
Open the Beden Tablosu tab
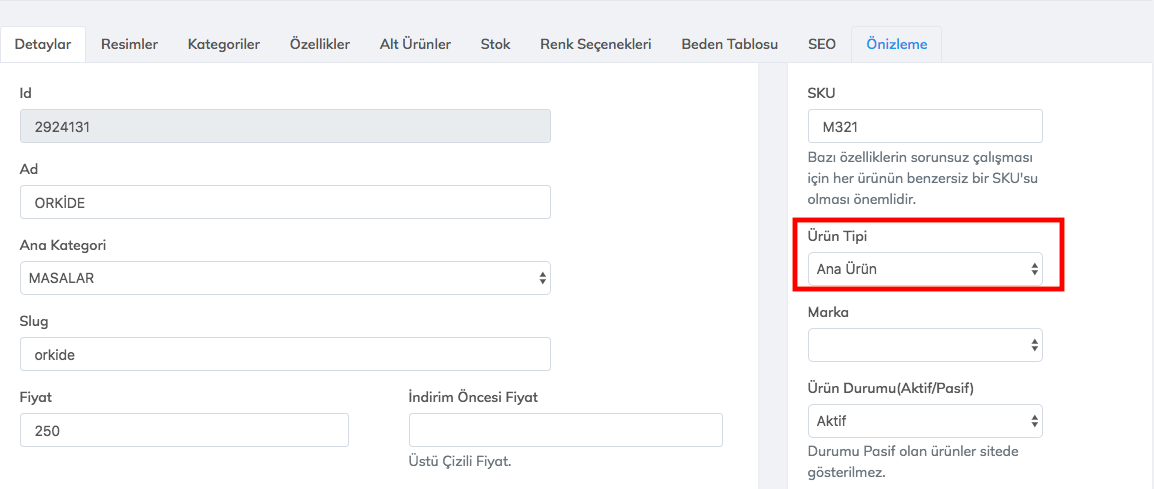pyautogui.click(x=730, y=44)
